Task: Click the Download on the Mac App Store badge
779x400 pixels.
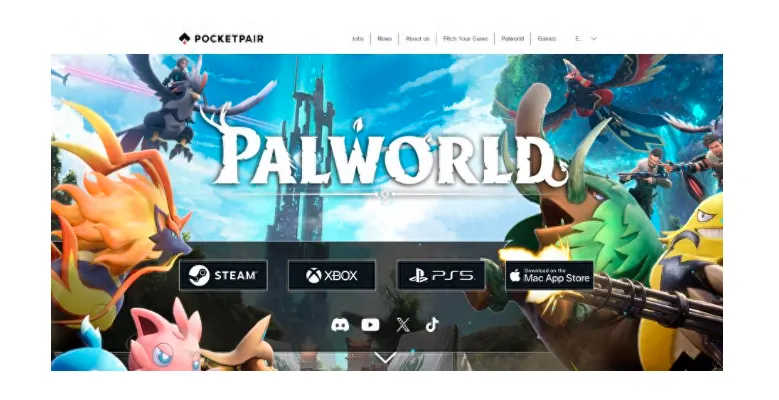Action: [x=549, y=275]
